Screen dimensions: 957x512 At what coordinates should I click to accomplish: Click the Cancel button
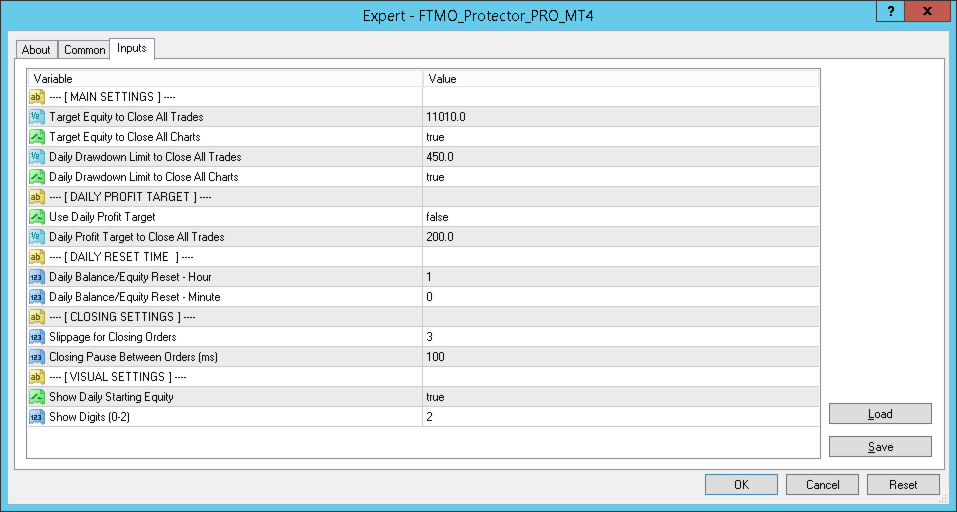click(x=822, y=485)
